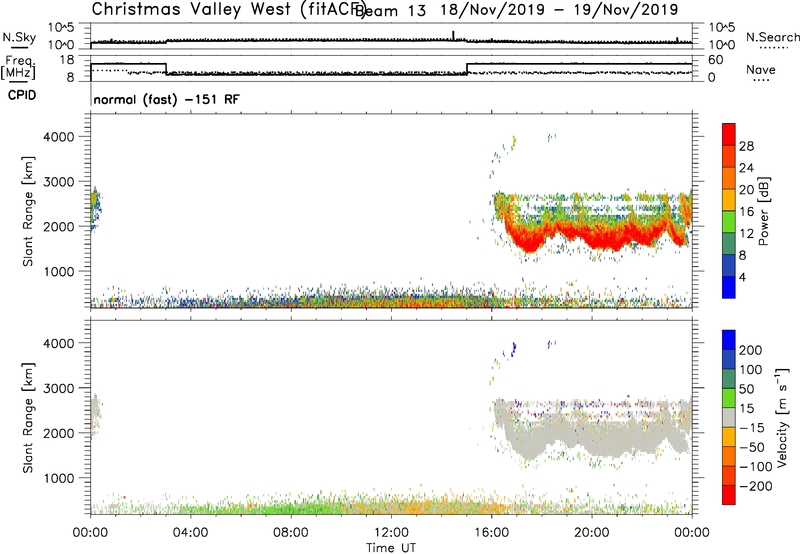Screen dimensions: 800x554
Task: Click the blue bottom segment of the power color bar
Action: 729,287
